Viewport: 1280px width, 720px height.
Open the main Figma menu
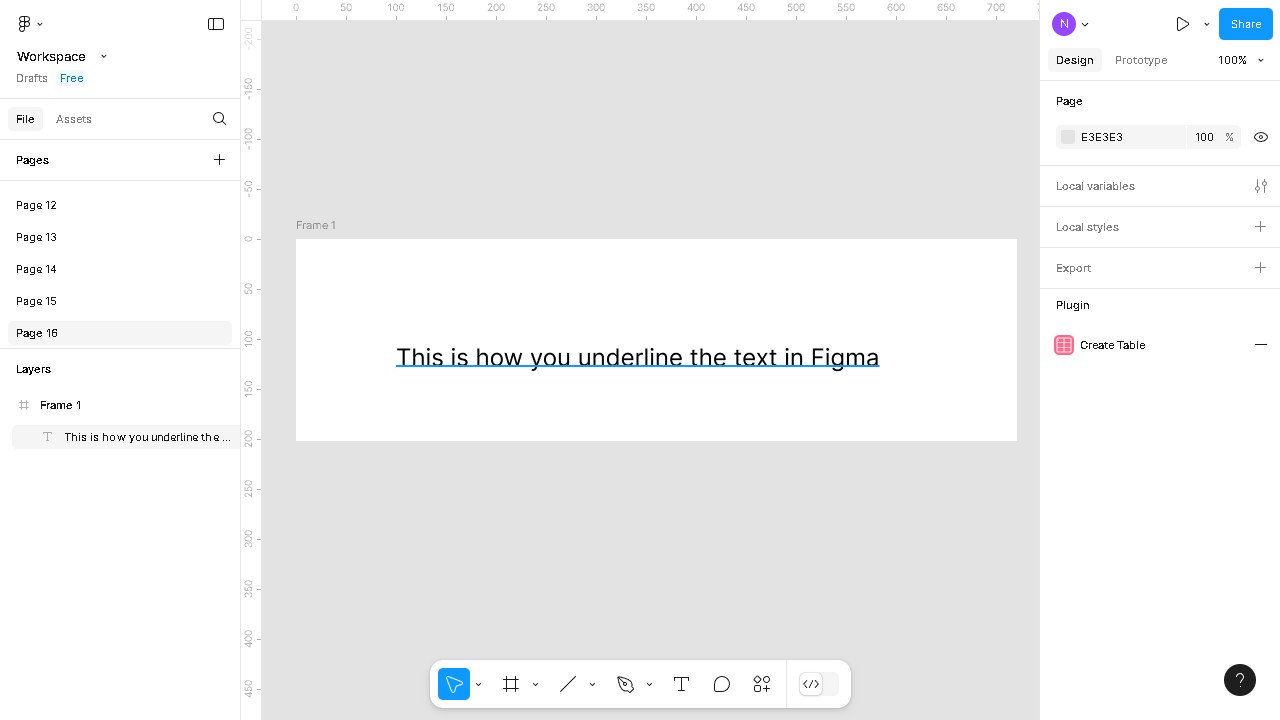point(24,24)
